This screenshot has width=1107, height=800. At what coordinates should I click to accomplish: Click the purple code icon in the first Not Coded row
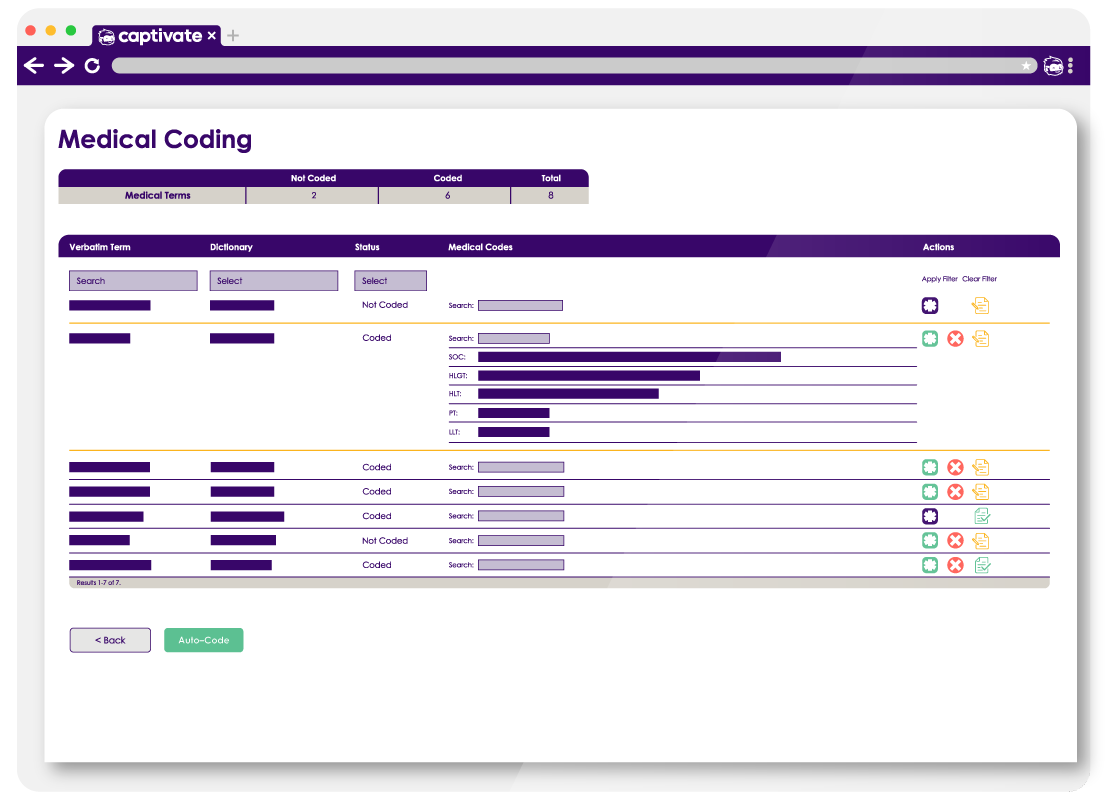pos(930,306)
